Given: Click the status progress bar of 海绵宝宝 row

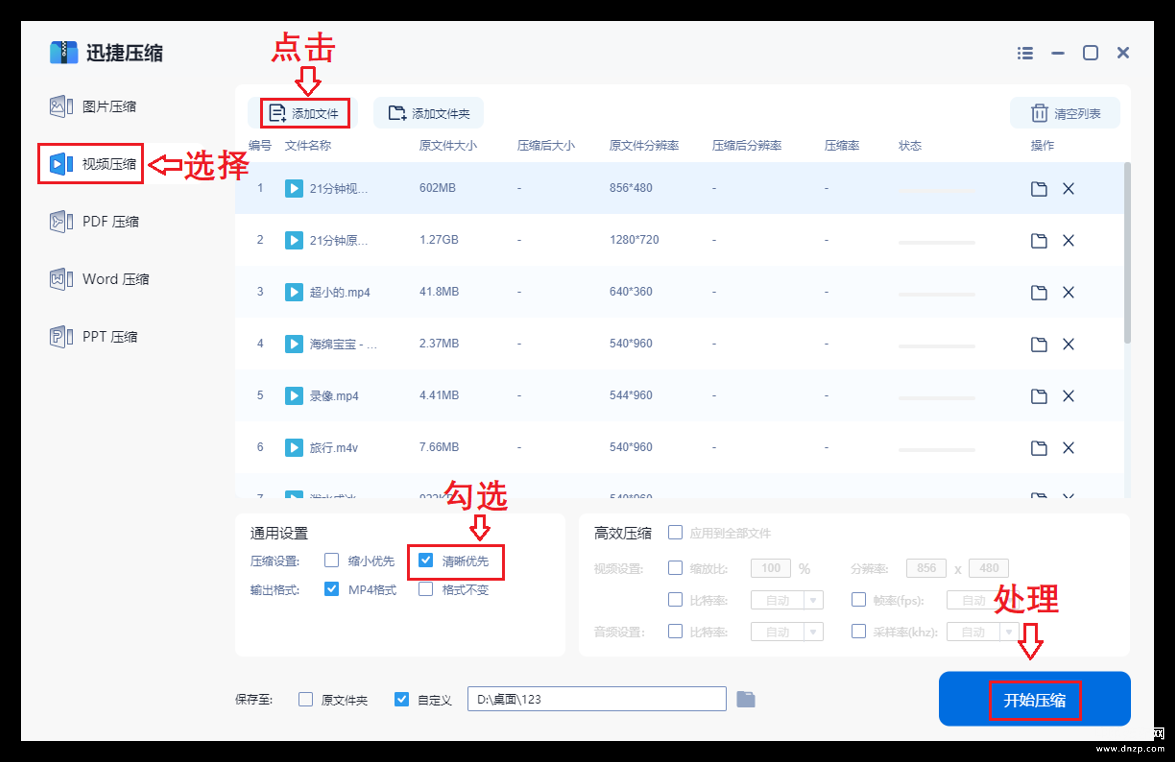Looking at the screenshot, I should click(937, 345).
